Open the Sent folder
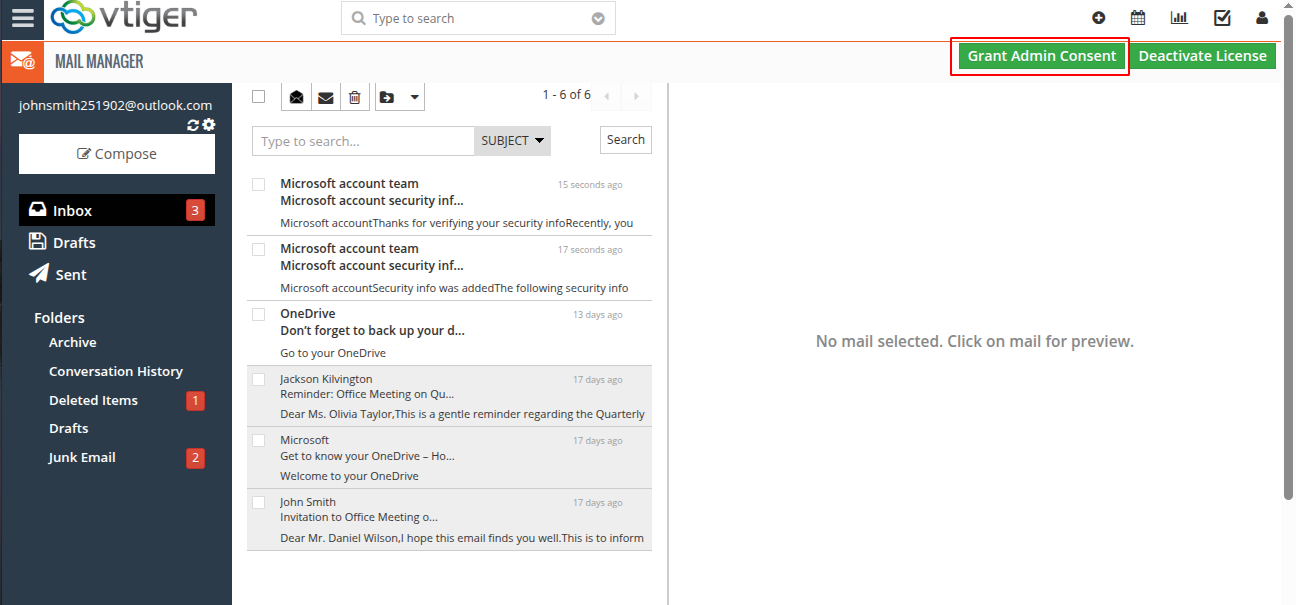 coord(70,275)
